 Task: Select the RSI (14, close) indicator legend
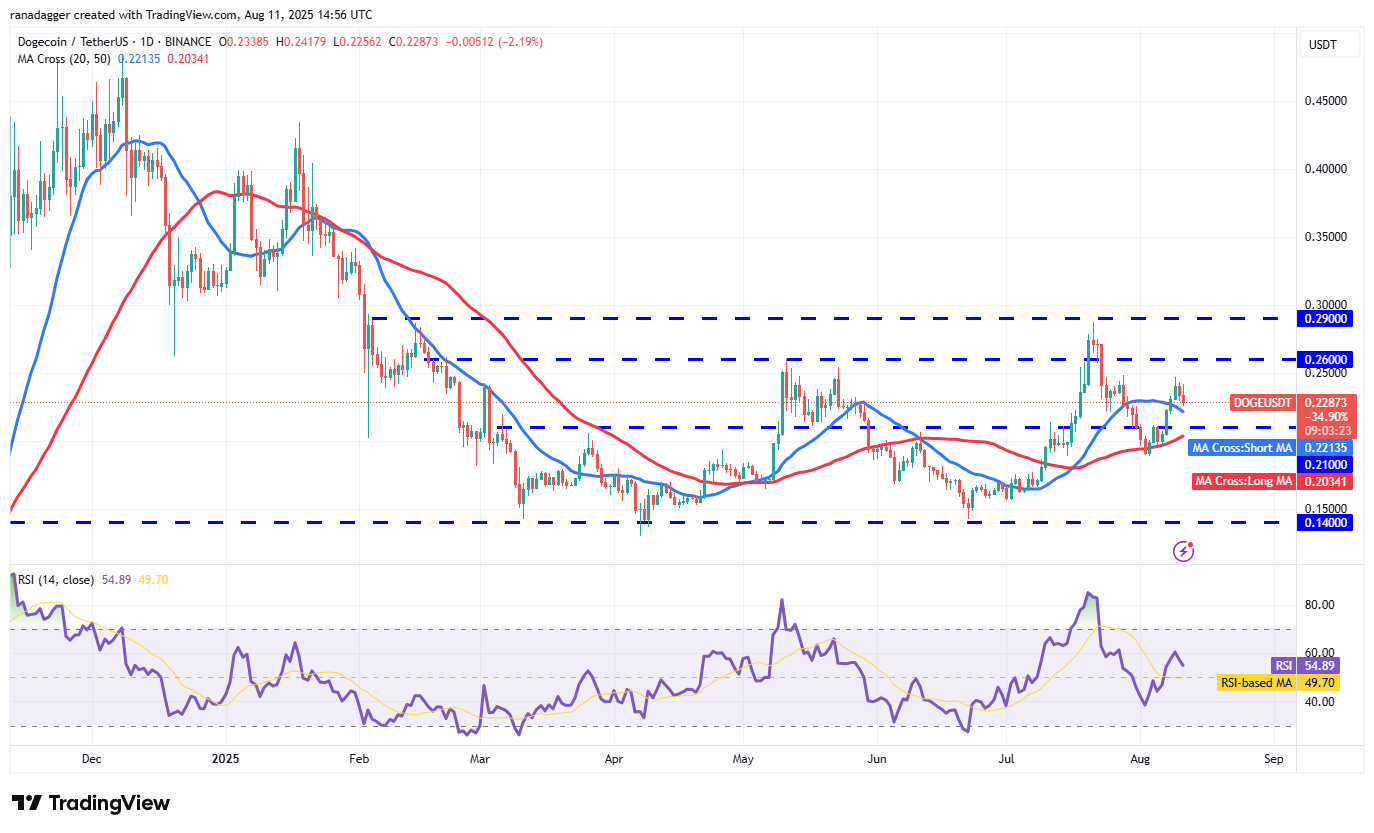55,580
